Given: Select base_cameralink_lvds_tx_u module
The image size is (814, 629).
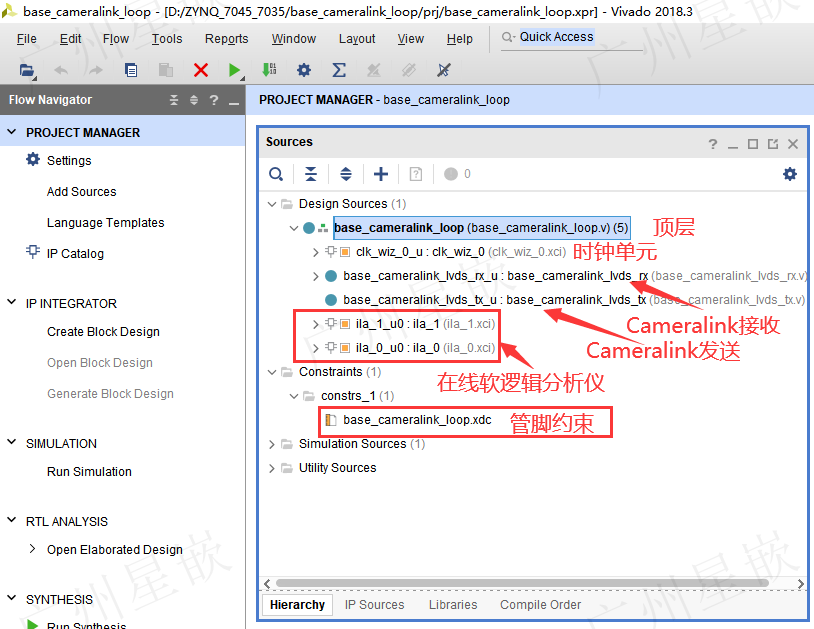Looking at the screenshot, I should 494,300.
